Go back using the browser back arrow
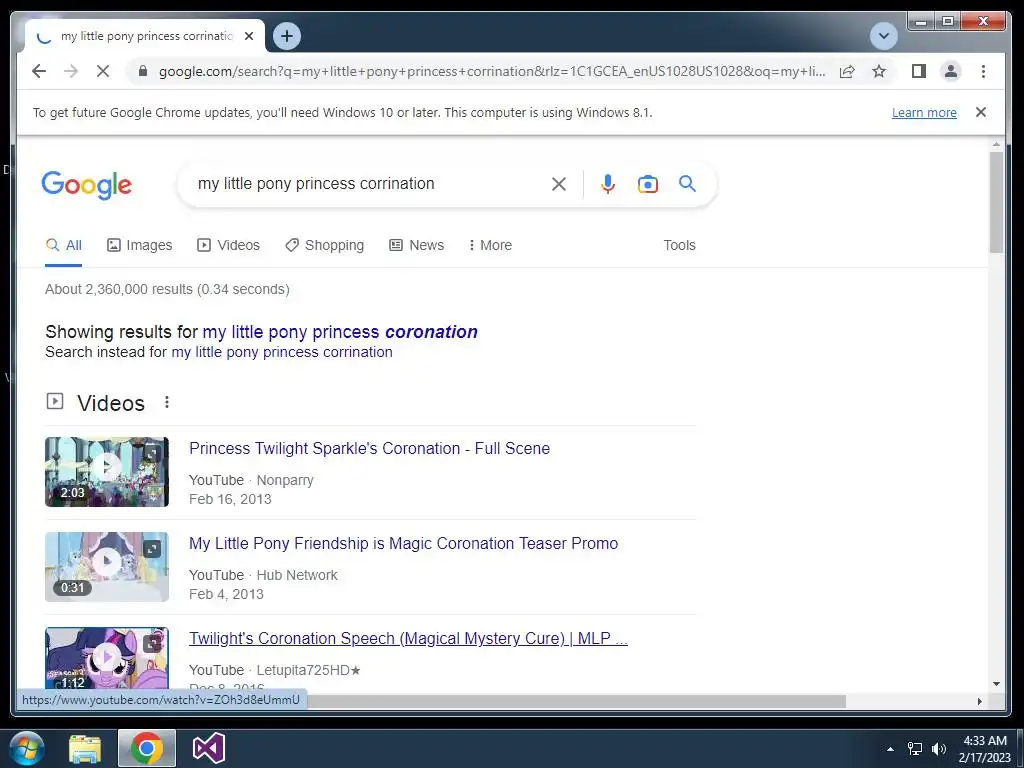This screenshot has width=1024, height=768. (39, 71)
